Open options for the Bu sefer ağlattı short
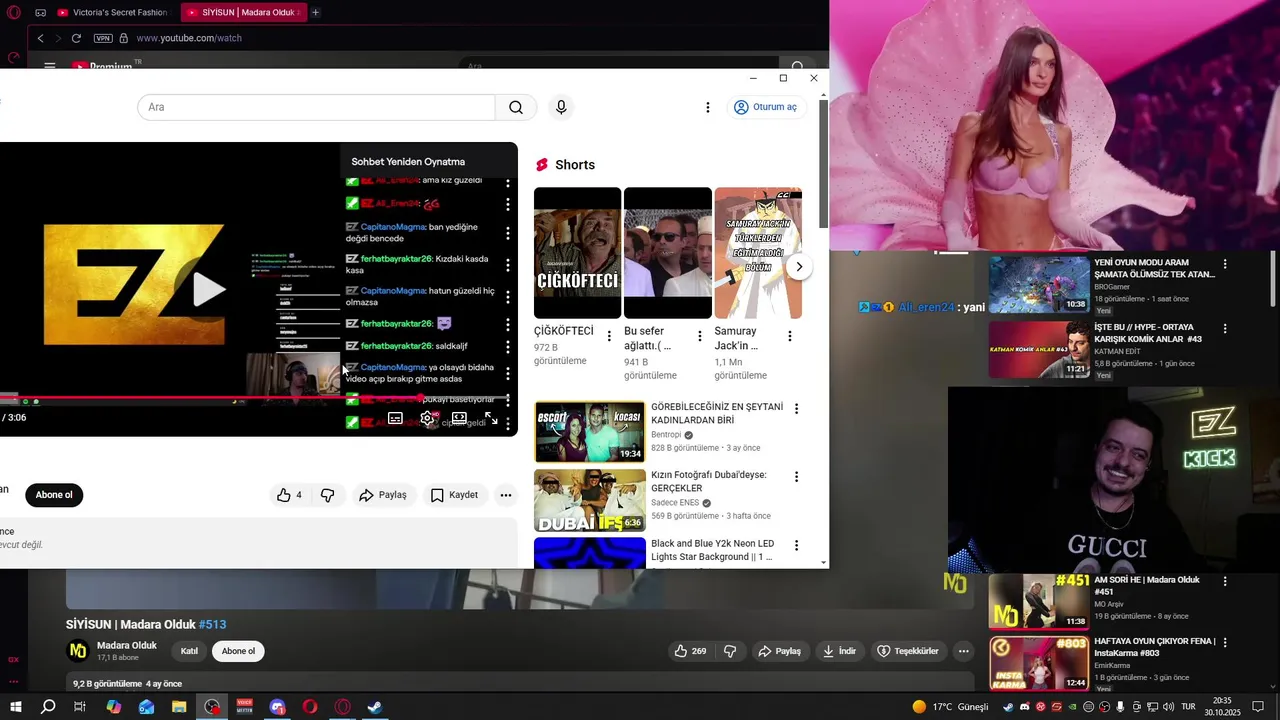 click(x=699, y=336)
